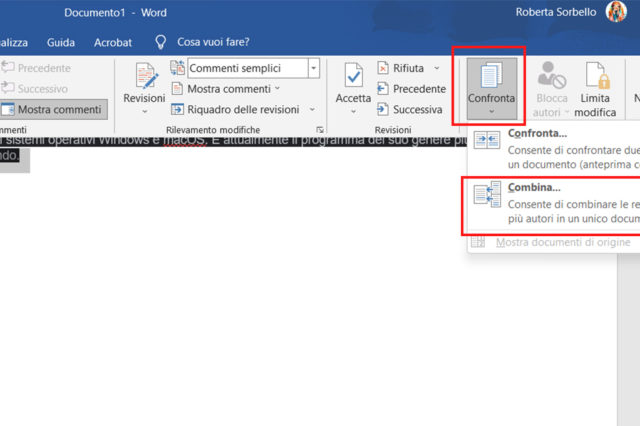640x426 pixels.
Task: Go to Successiva revision
Action: 409,109
